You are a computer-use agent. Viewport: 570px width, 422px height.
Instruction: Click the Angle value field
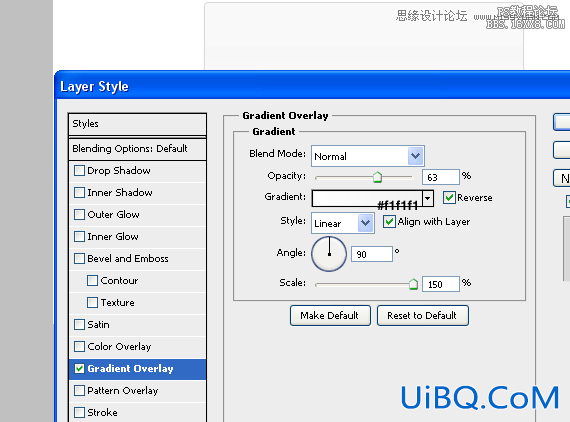372,254
